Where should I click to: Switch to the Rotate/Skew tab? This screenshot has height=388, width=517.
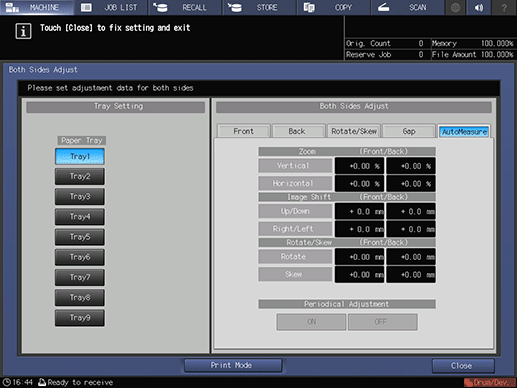pos(354,131)
